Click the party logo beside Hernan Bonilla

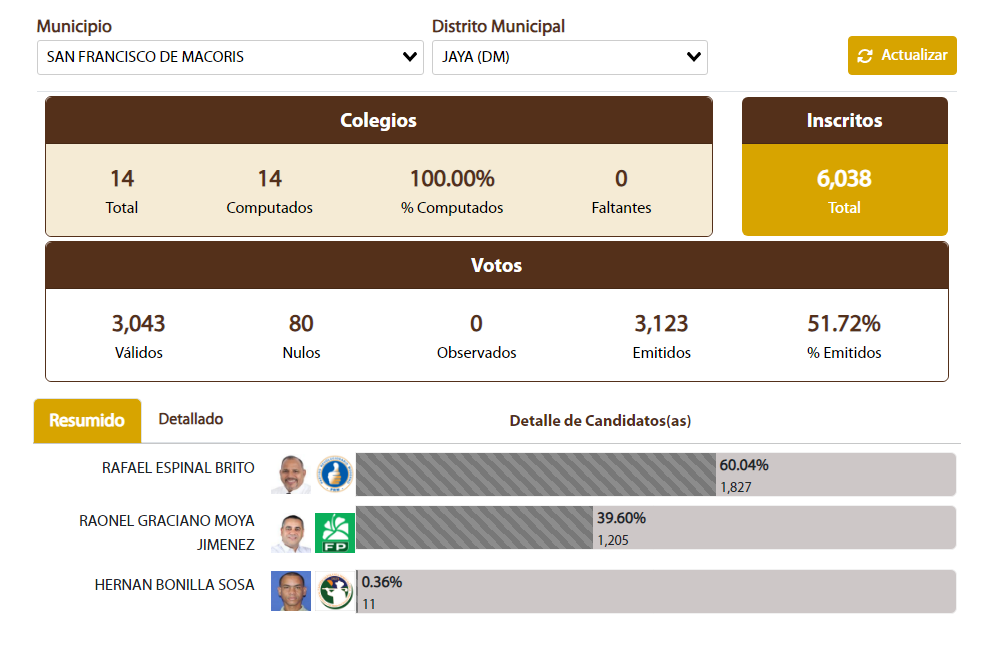(335, 591)
